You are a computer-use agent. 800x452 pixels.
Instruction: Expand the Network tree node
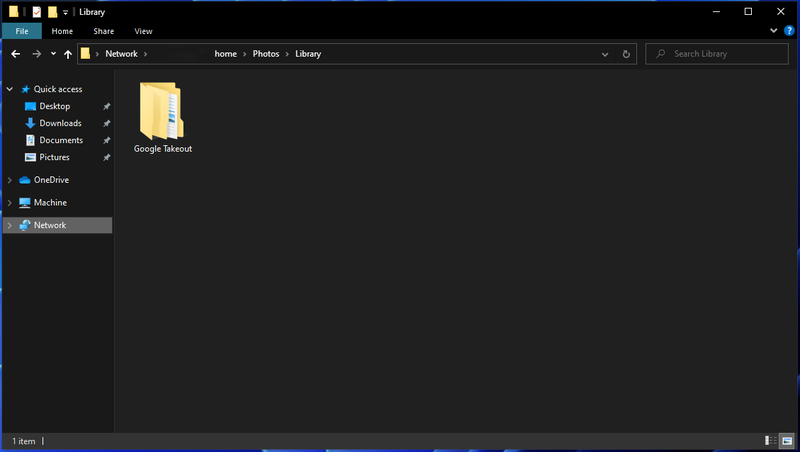[x=10, y=225]
